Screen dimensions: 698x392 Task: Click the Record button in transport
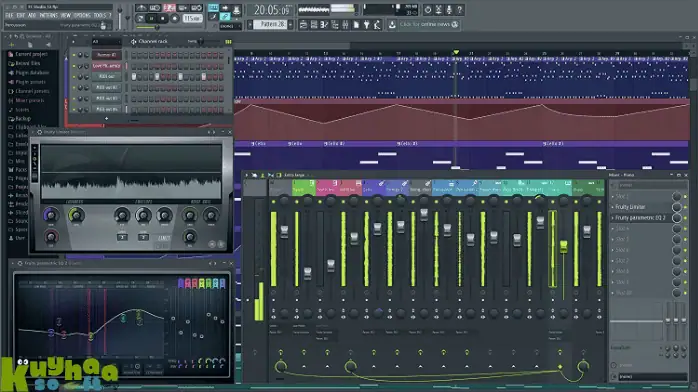click(x=174, y=19)
